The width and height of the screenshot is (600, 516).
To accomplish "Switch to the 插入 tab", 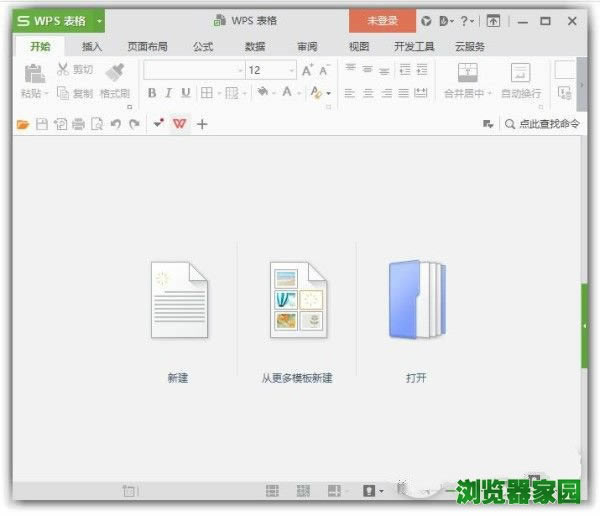I will point(92,47).
